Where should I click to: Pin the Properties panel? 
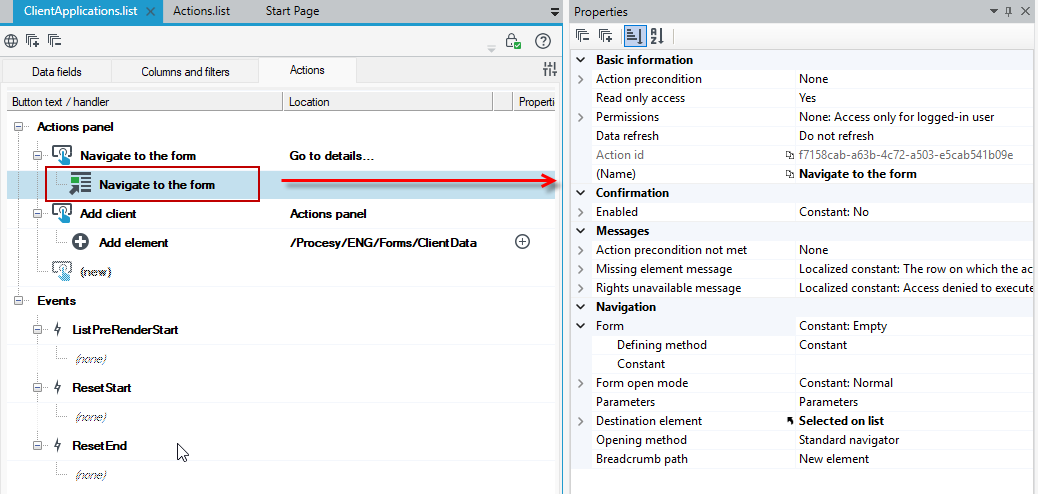[1008, 11]
